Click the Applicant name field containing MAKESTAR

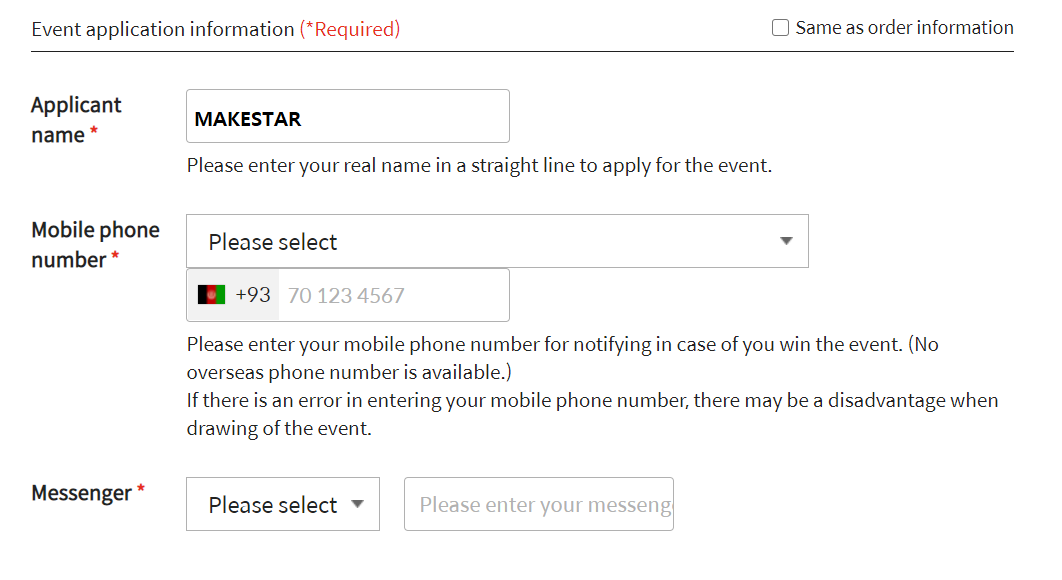click(347, 117)
